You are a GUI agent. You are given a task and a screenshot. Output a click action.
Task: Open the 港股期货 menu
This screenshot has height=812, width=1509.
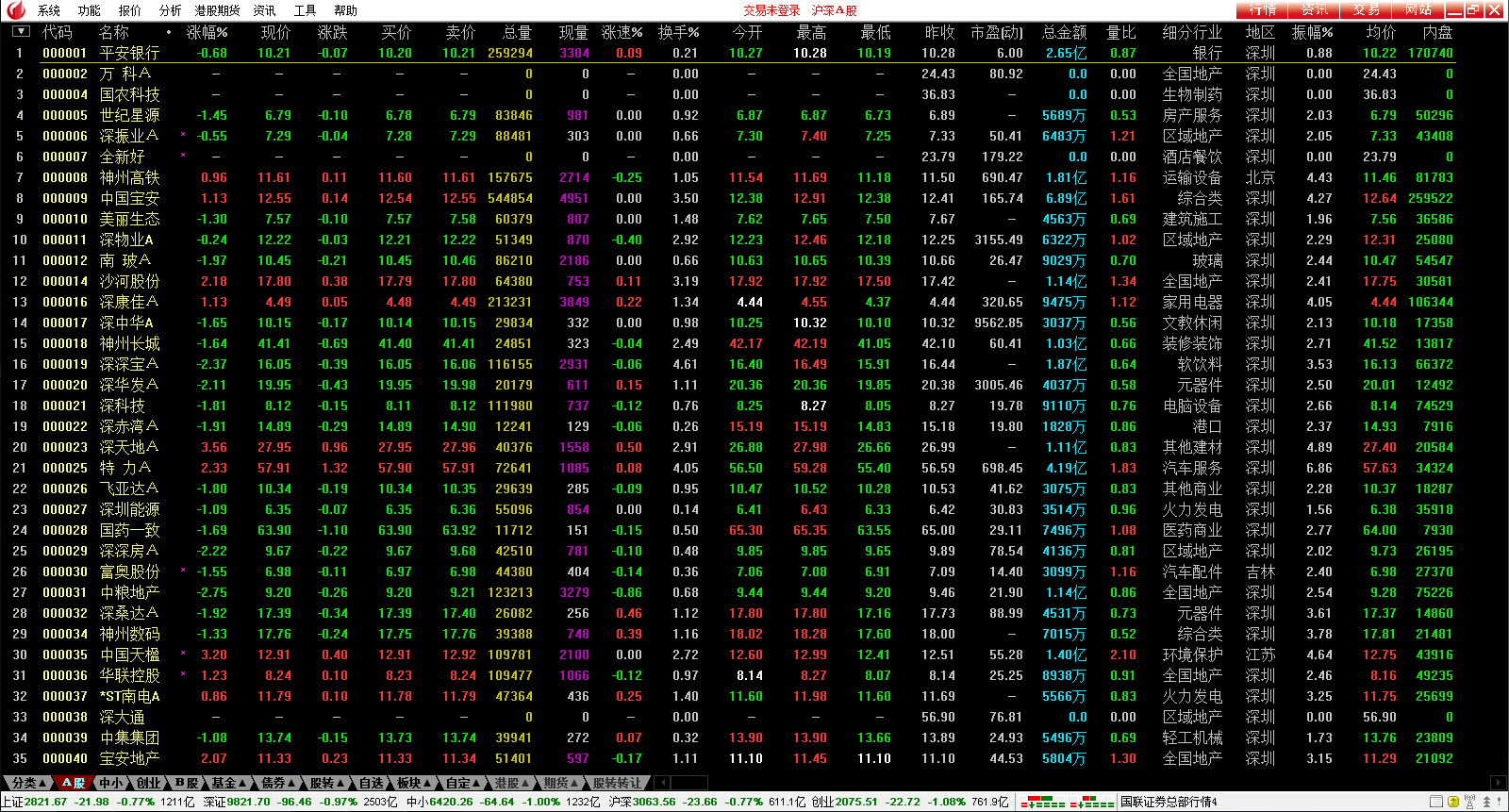[218, 10]
